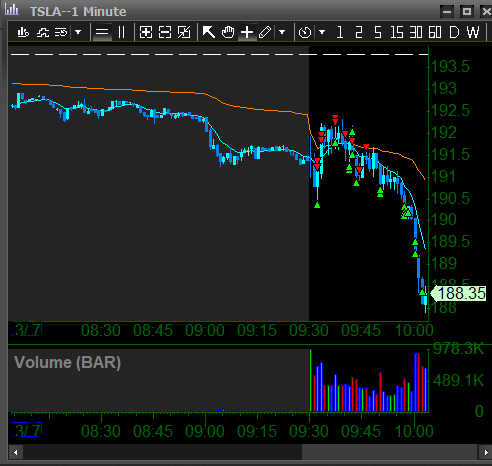This screenshot has height=466, width=492.
Task: Click the 192 price axis label
Action: coord(444,132)
